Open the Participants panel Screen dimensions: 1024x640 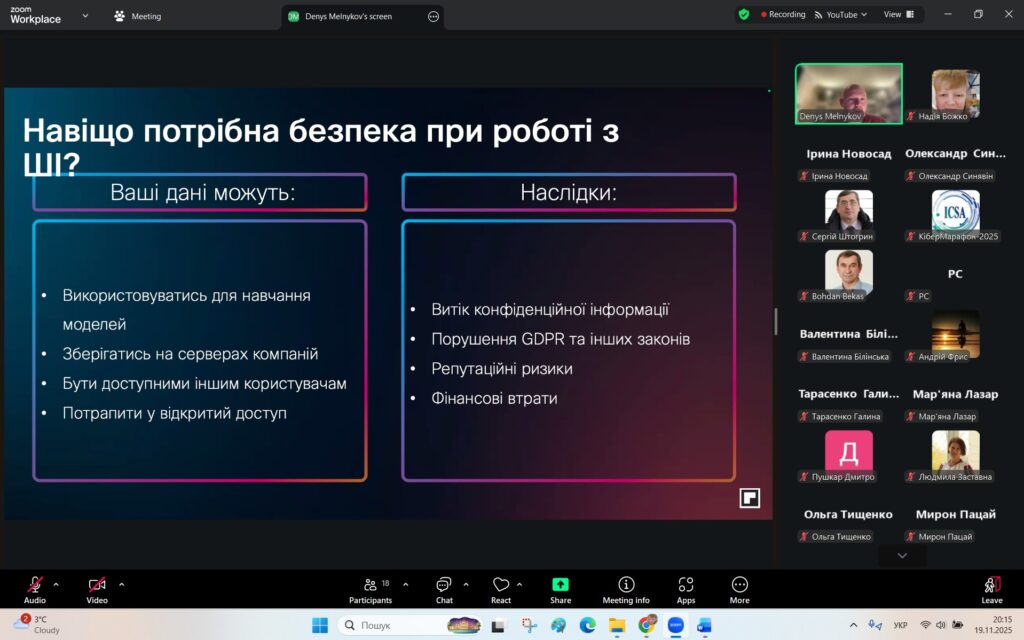tap(370, 588)
